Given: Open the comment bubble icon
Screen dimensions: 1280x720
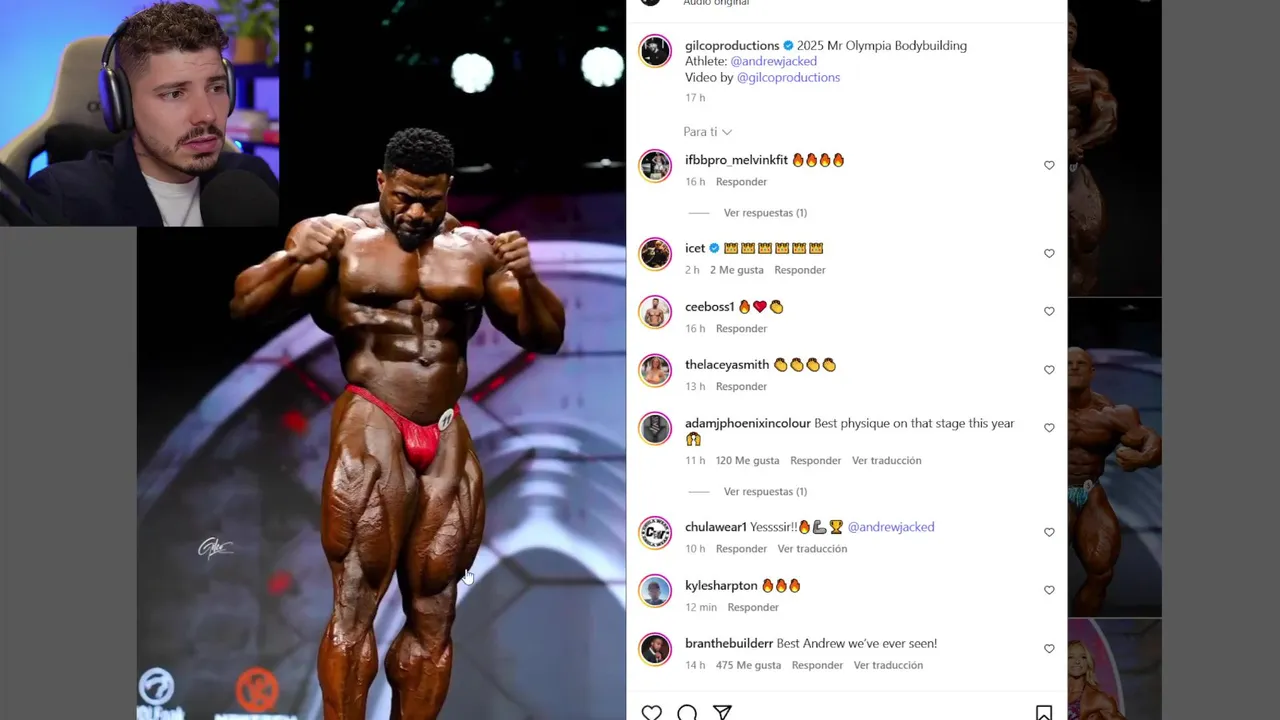Looking at the screenshot, I should click(x=687, y=712).
